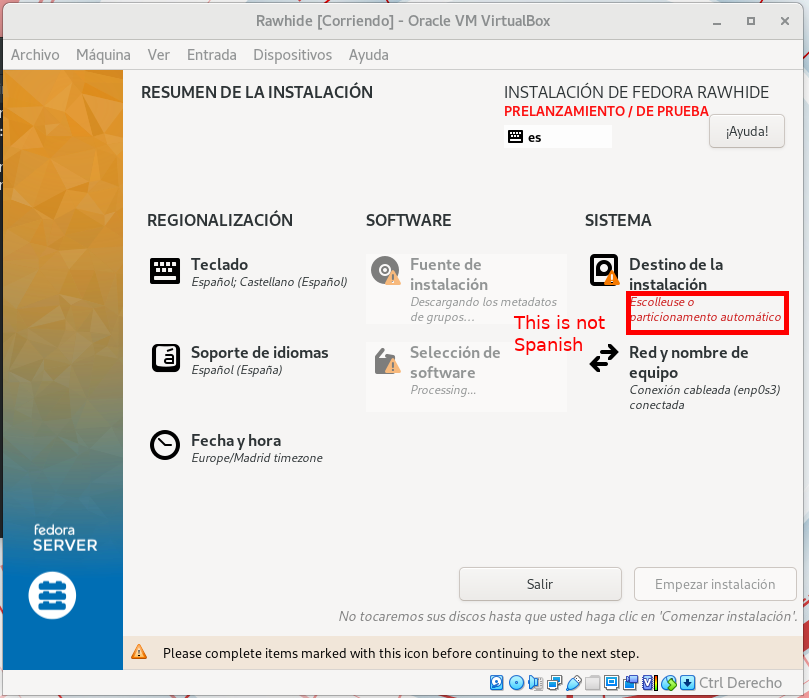Click 'Descargando los metadatos de grupos...' status

coord(483,309)
